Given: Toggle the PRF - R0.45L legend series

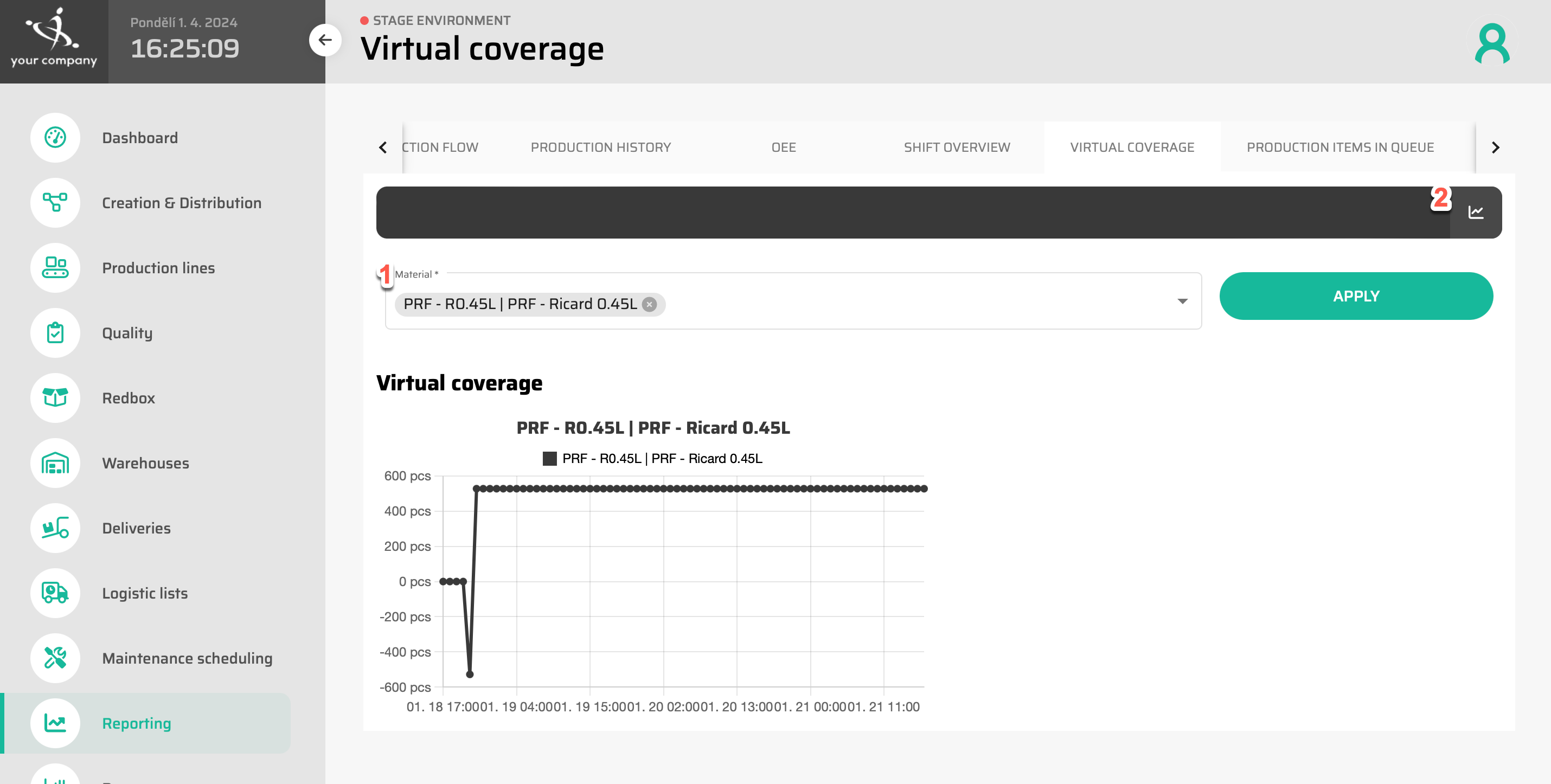Looking at the screenshot, I should tap(652, 459).
